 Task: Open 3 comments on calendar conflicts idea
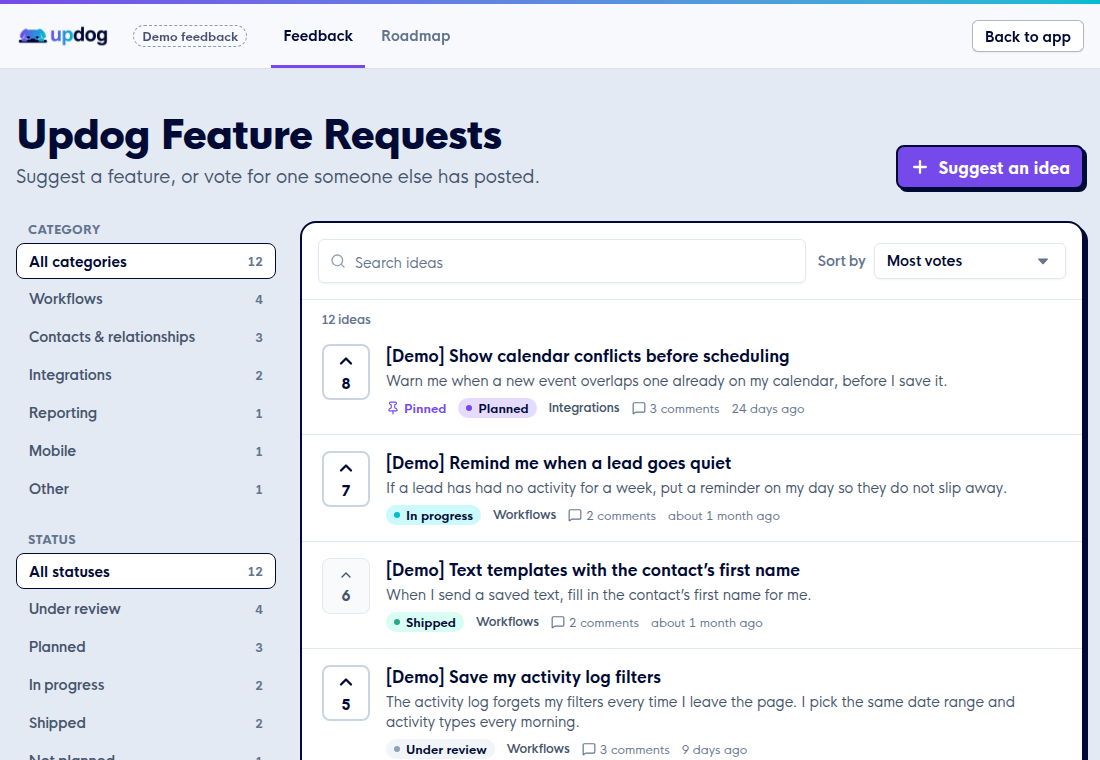pos(676,408)
